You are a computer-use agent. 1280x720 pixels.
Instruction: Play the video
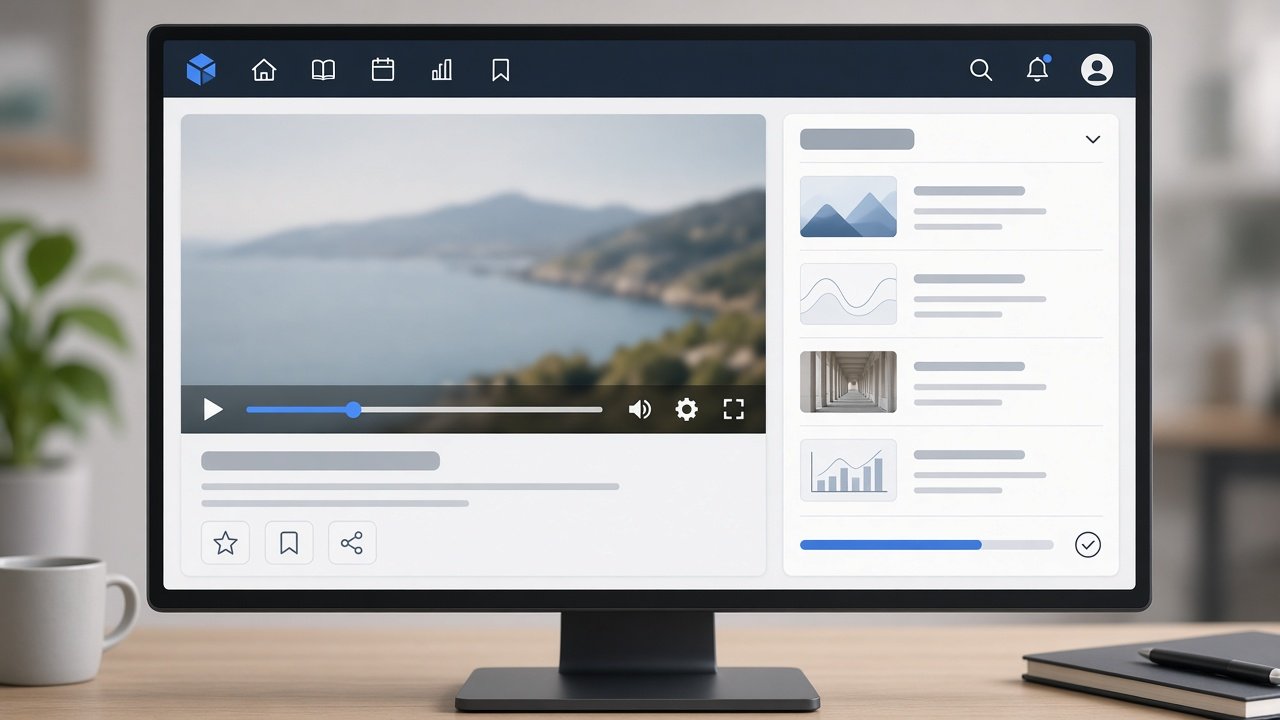click(x=213, y=409)
